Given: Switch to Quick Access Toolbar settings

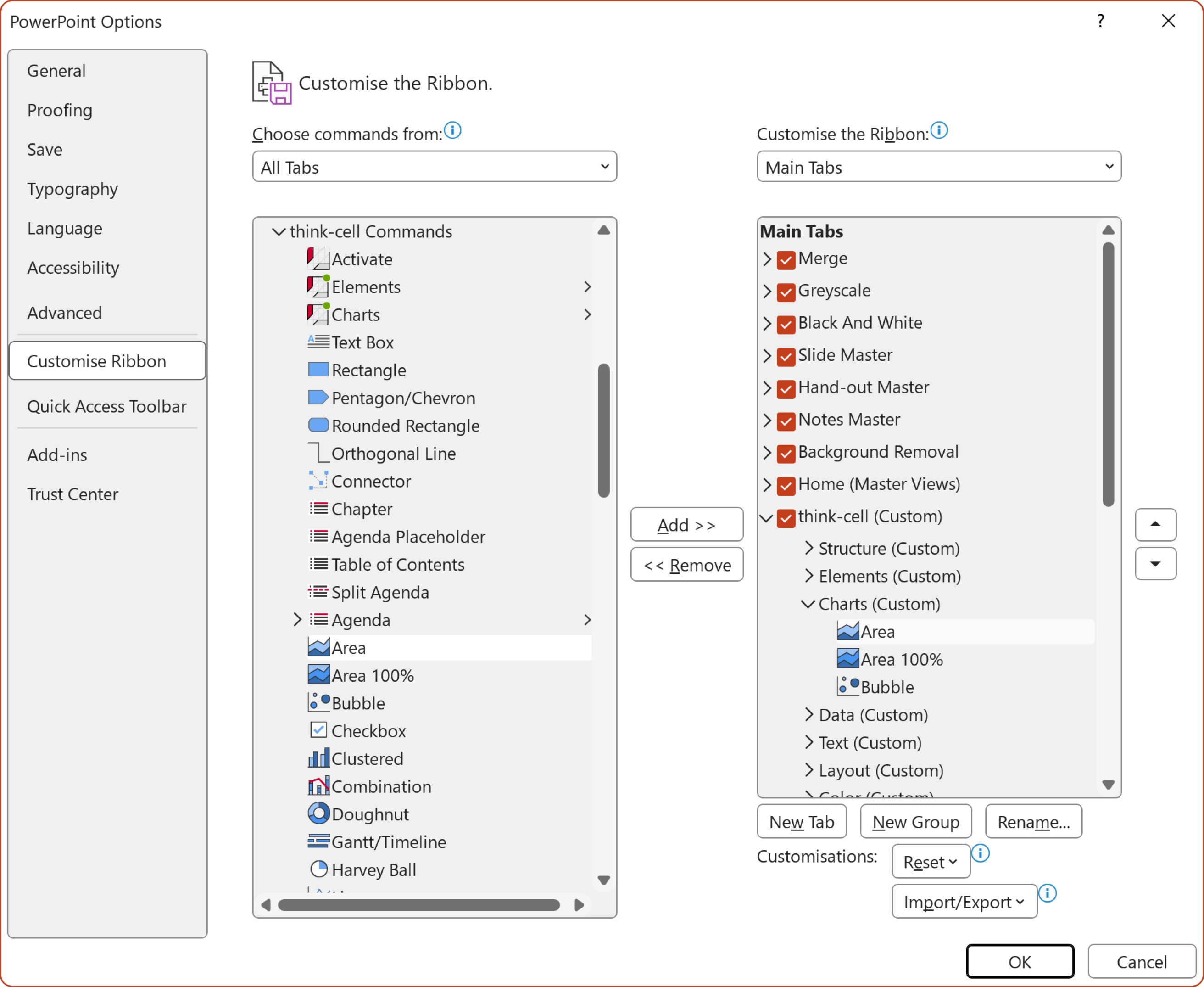Looking at the screenshot, I should [x=107, y=406].
